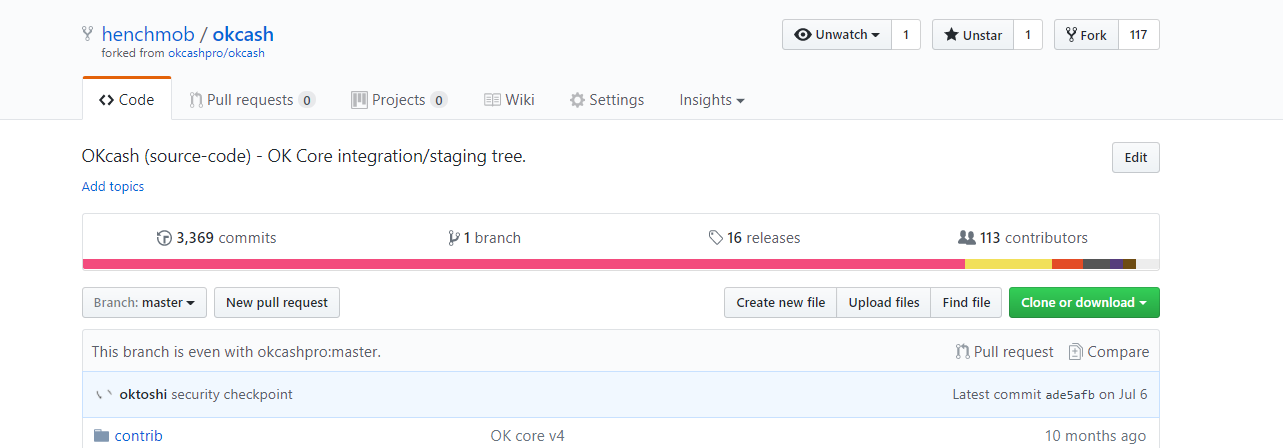
Task: Click the Code tab brackets icon
Action: [x=106, y=100]
